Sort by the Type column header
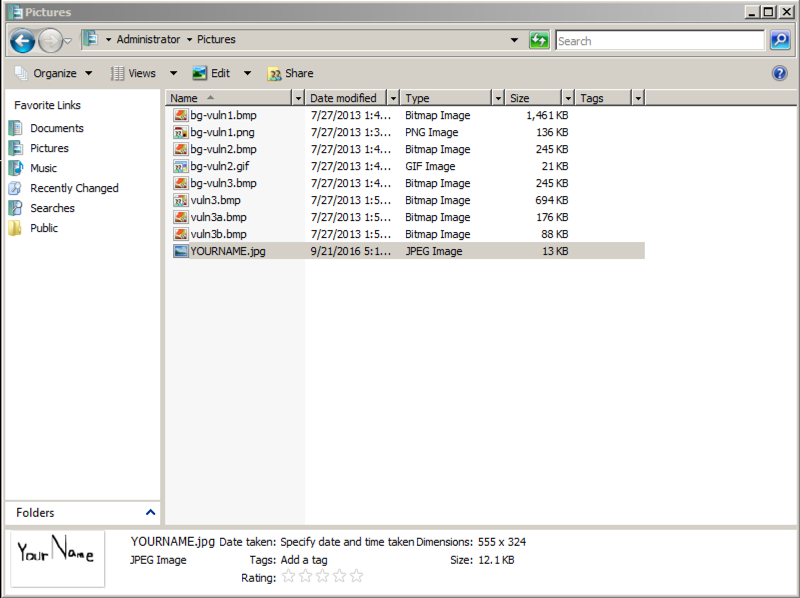 tap(446, 97)
